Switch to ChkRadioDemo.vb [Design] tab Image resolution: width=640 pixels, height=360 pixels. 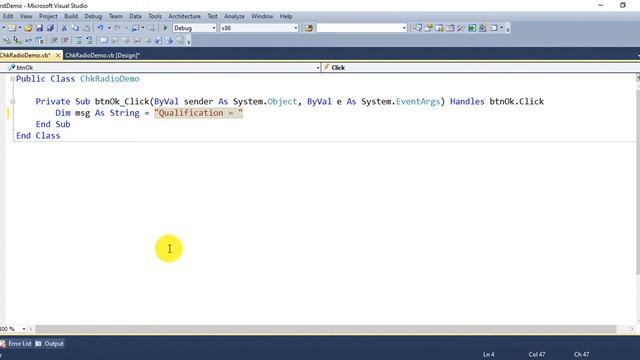103,55
